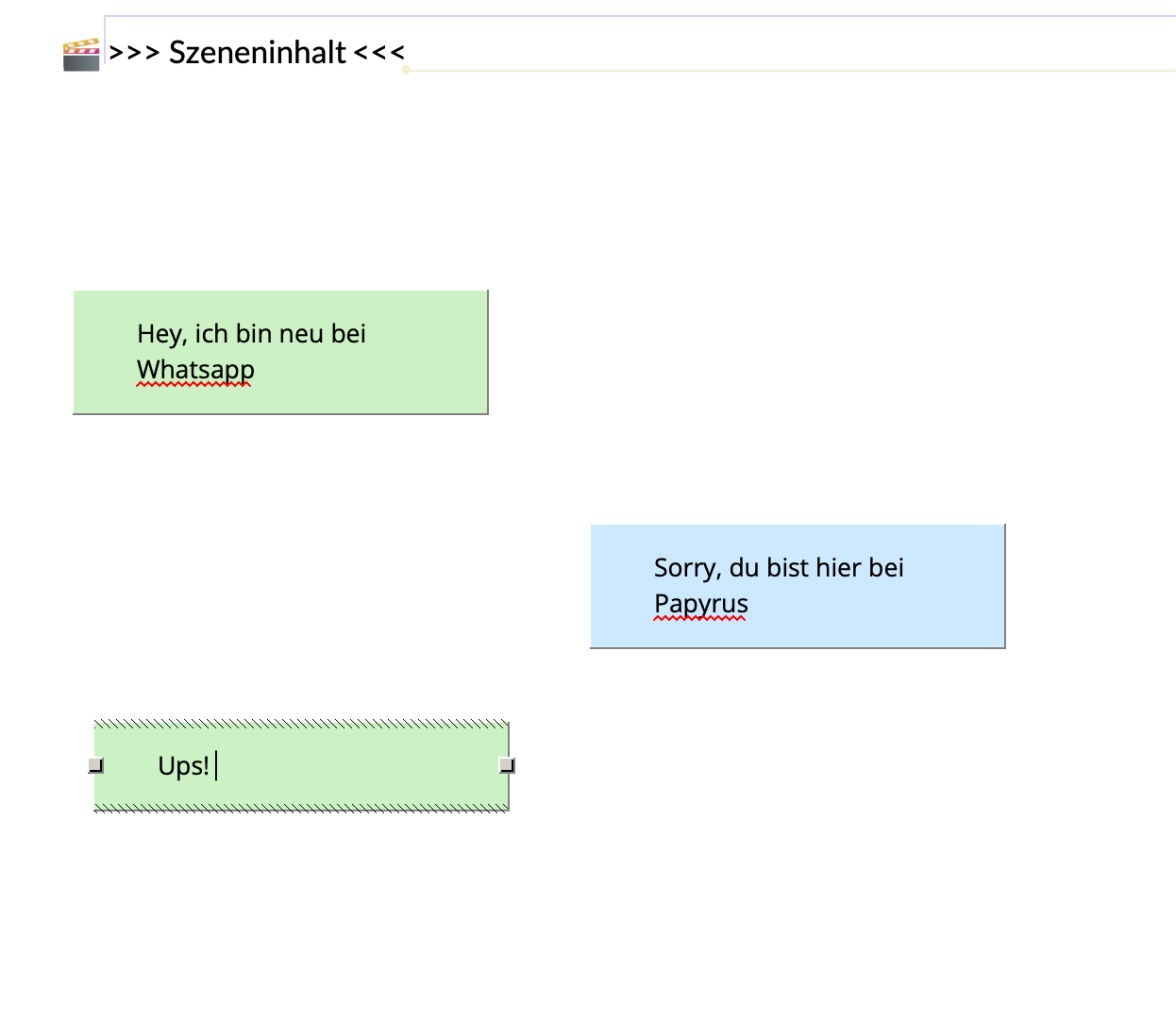Click the hatched bottom border of Ups! box
This screenshot has width=1176, height=1036.
coord(302,807)
